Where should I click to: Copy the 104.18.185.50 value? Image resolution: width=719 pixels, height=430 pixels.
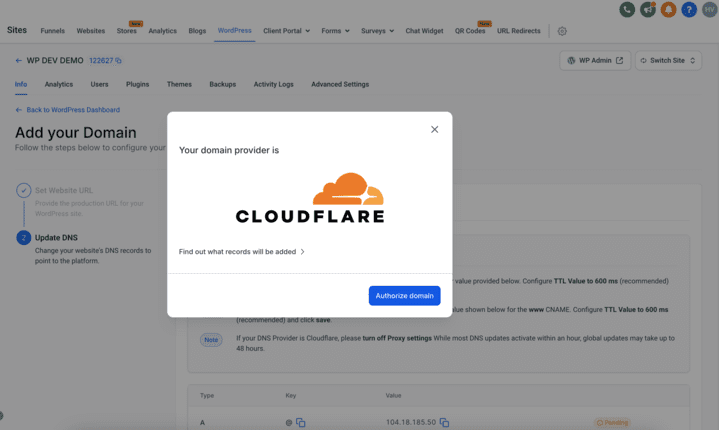444,422
